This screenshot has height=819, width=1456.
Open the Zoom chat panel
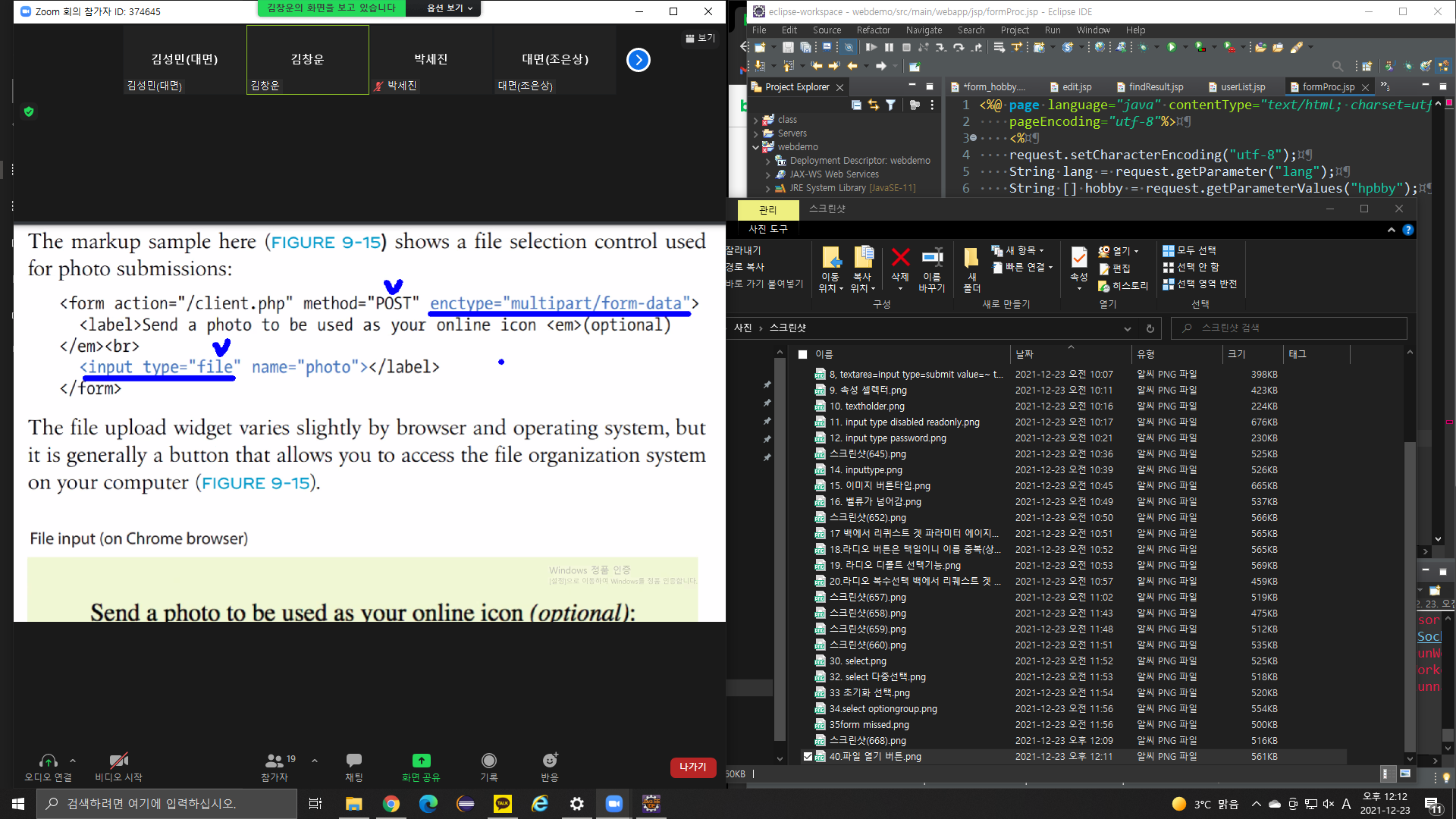point(353,761)
